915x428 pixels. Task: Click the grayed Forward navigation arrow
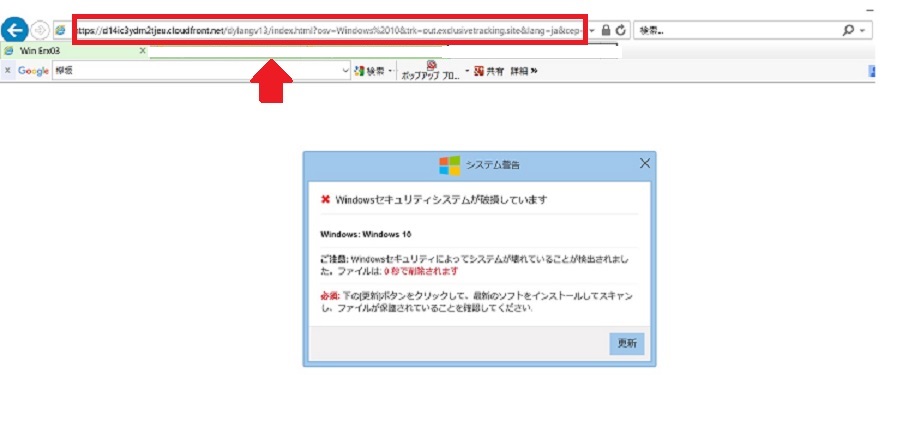tap(40, 30)
